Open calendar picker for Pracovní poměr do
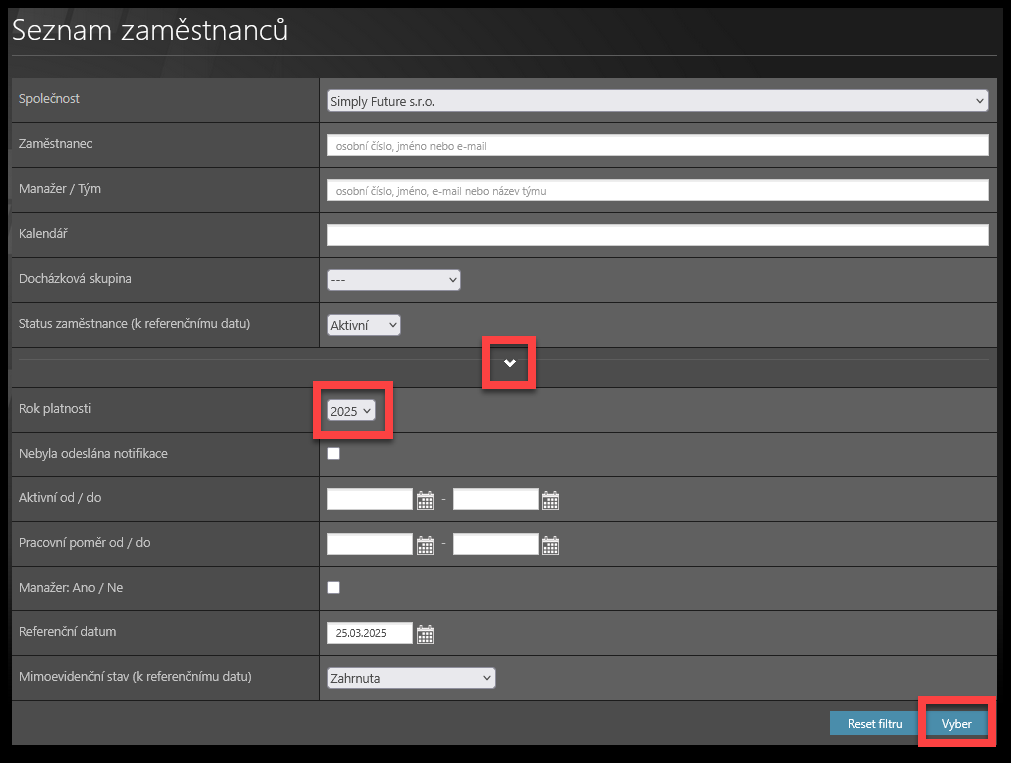 [550, 545]
